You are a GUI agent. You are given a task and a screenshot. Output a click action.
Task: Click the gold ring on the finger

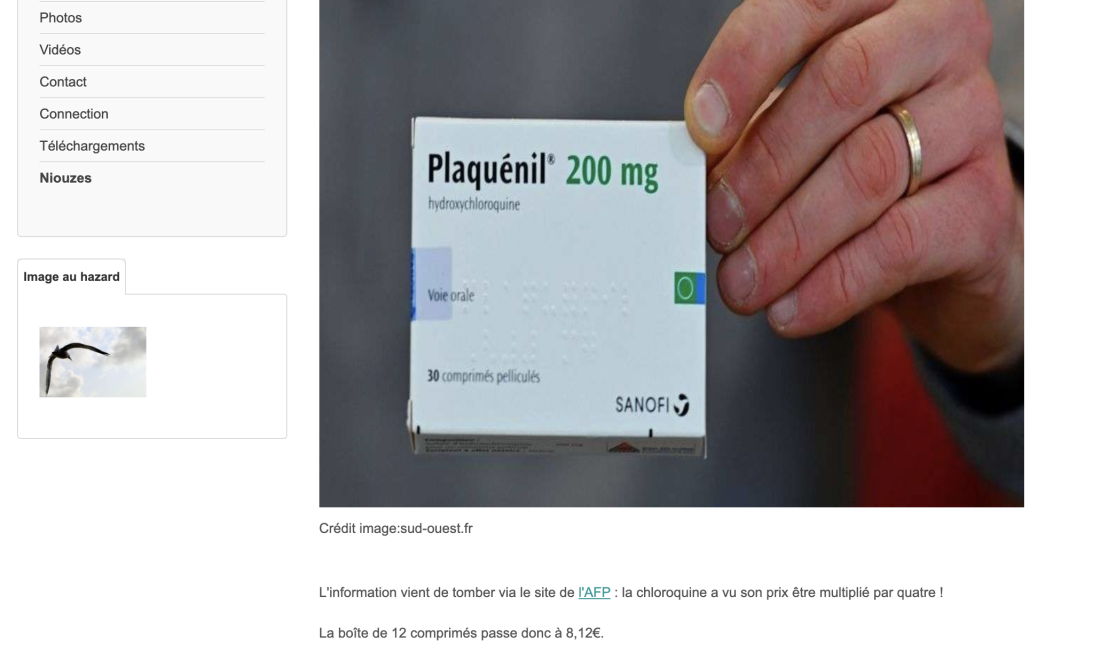click(906, 151)
